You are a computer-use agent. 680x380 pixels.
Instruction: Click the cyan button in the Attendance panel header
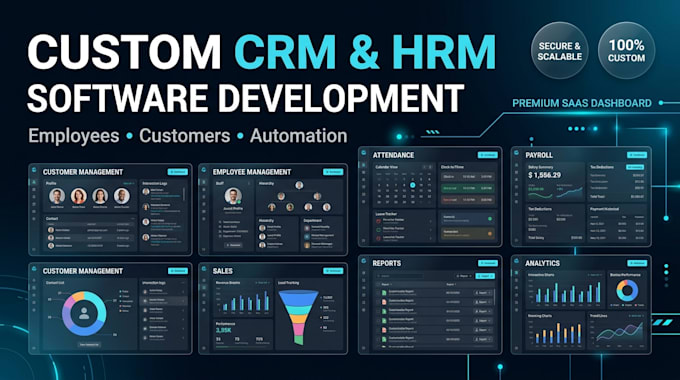click(488, 155)
